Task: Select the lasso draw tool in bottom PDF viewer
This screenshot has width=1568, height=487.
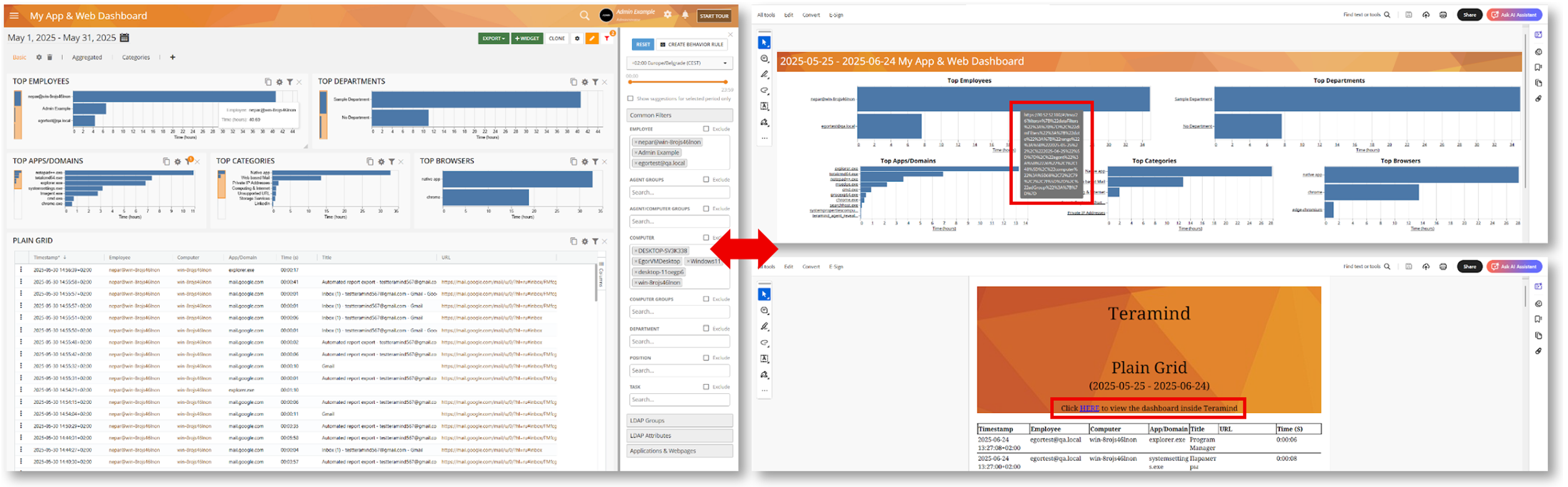Action: (764, 342)
